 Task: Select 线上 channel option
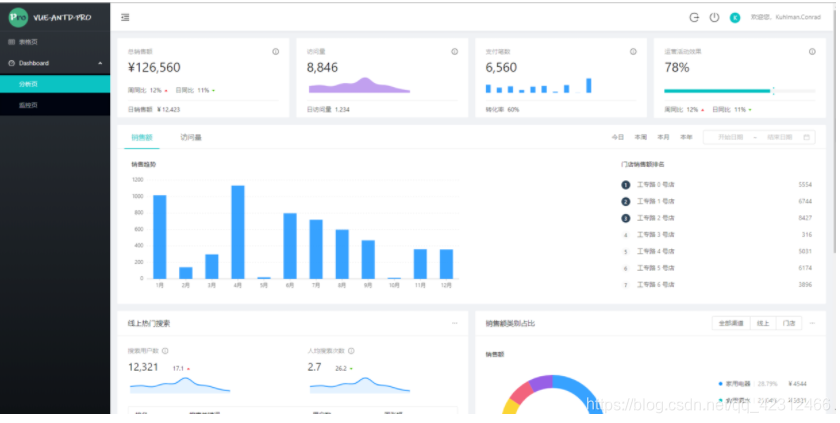pyautogui.click(x=763, y=323)
